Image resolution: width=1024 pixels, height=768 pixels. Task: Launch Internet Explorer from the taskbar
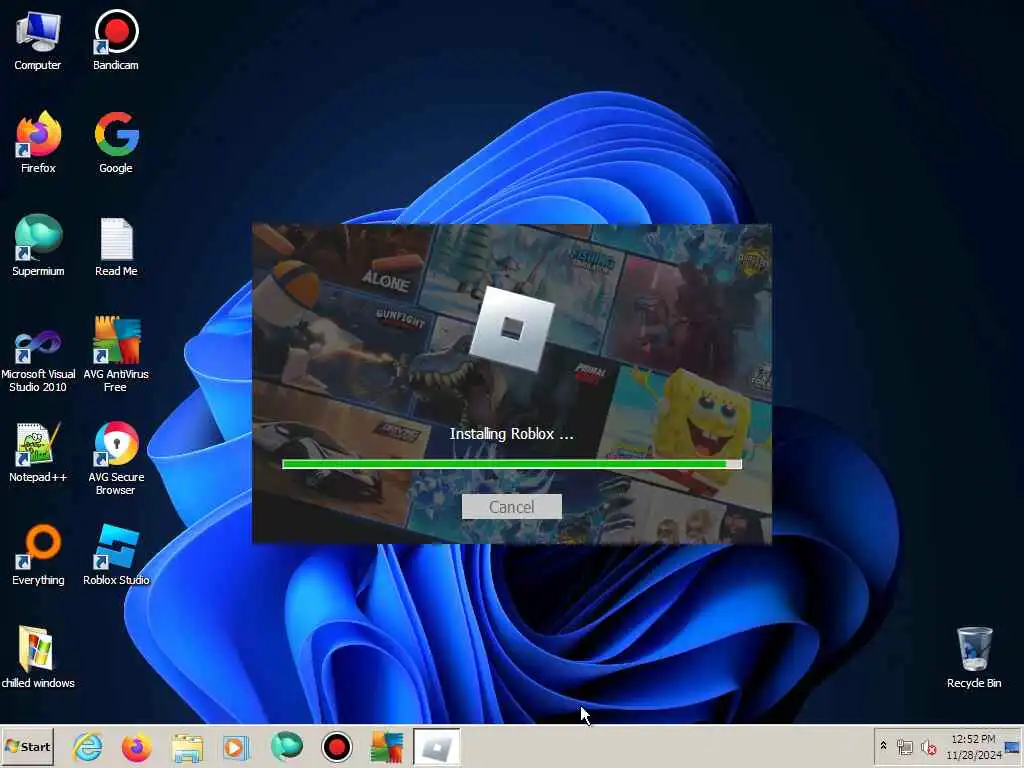pos(88,747)
